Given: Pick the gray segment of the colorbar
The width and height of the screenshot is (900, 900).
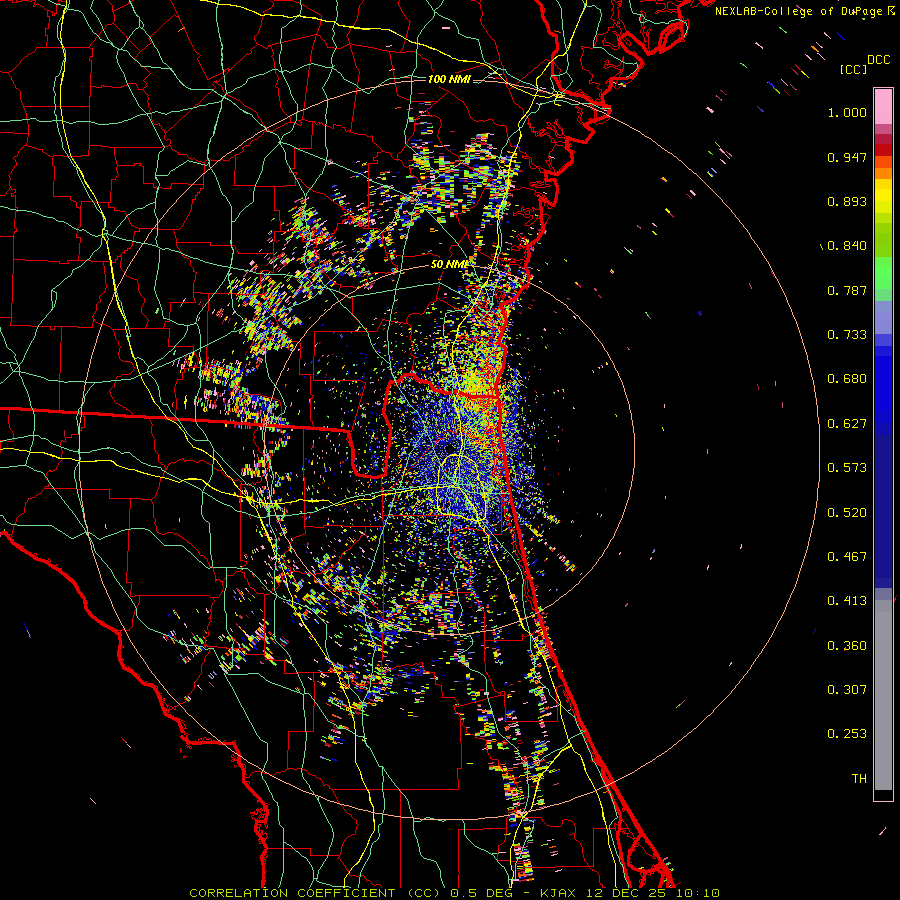Looking at the screenshot, I should click(883, 695).
